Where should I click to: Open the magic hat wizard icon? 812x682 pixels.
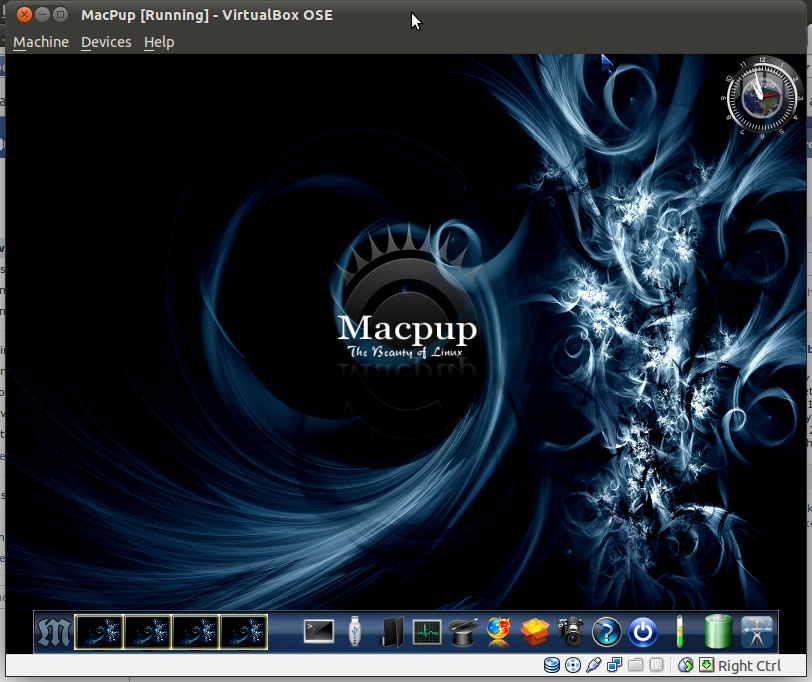[x=463, y=632]
